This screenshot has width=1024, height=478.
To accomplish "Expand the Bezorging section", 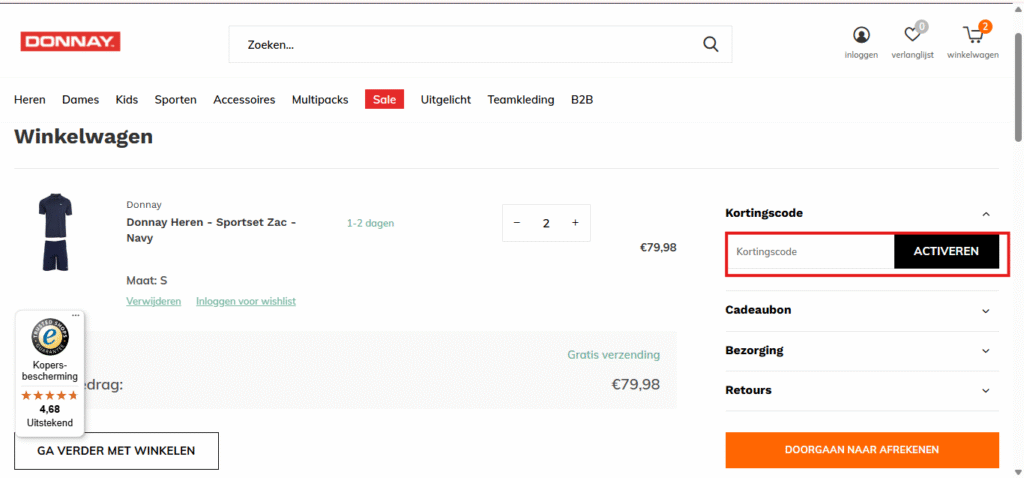I will click(x=985, y=351).
